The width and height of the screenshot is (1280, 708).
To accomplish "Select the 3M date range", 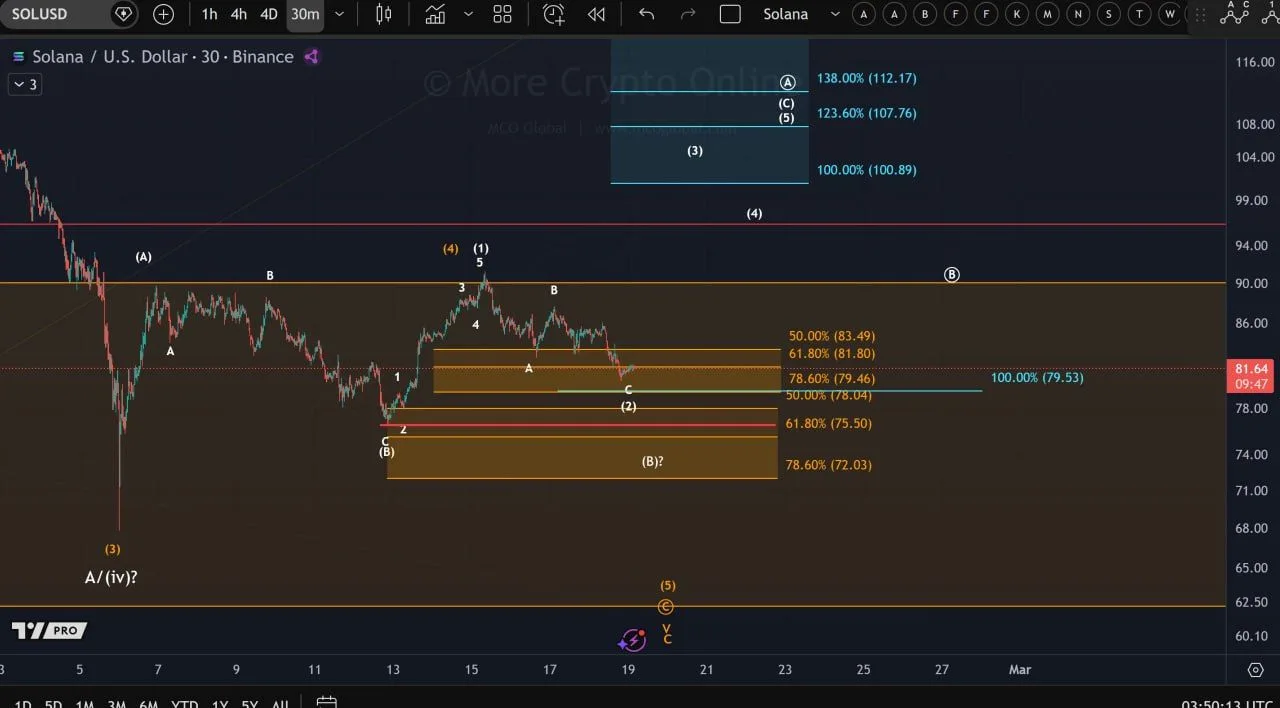I will pos(117,704).
